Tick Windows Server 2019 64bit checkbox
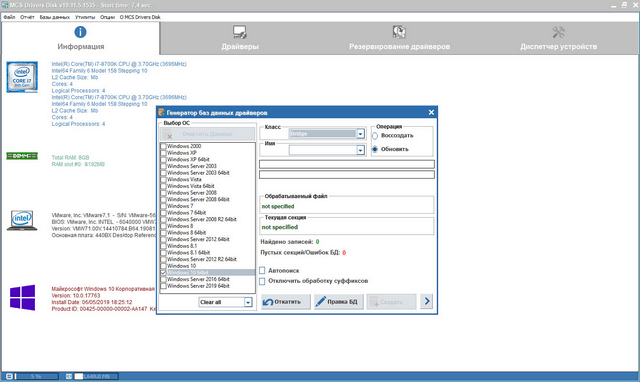This screenshot has width=640, height=382. tap(163, 286)
